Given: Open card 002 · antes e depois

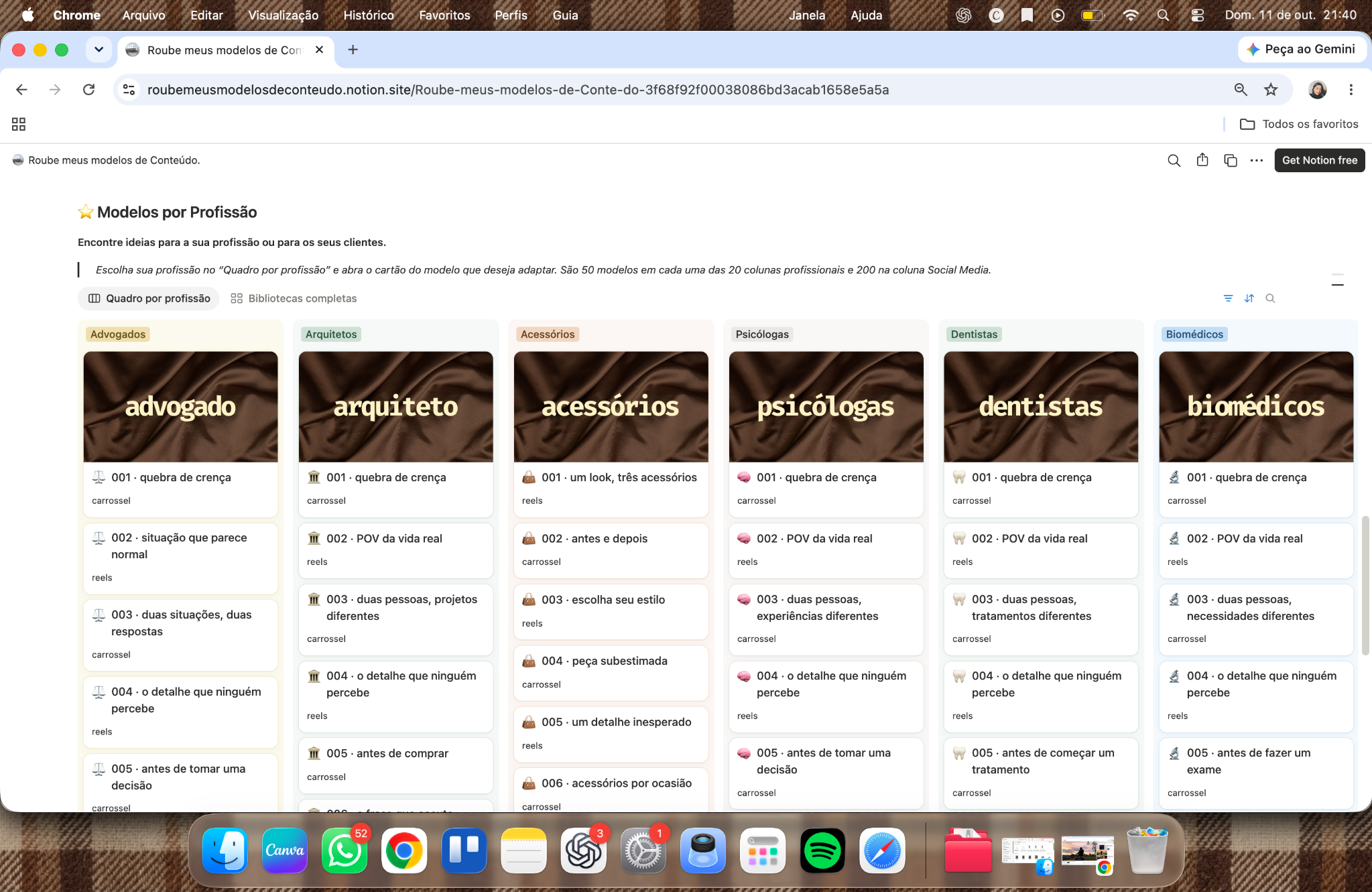Looking at the screenshot, I should coord(611,550).
